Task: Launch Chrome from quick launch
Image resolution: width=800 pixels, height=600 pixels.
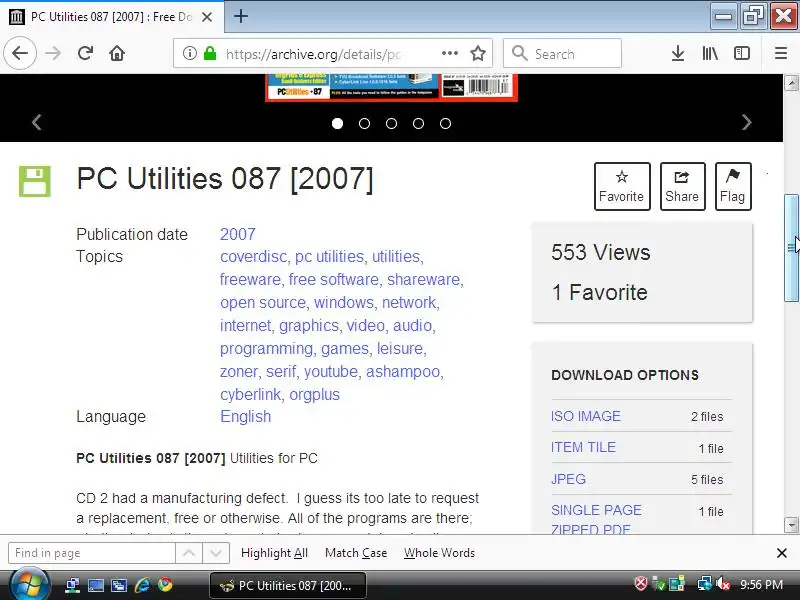Action: click(165, 585)
